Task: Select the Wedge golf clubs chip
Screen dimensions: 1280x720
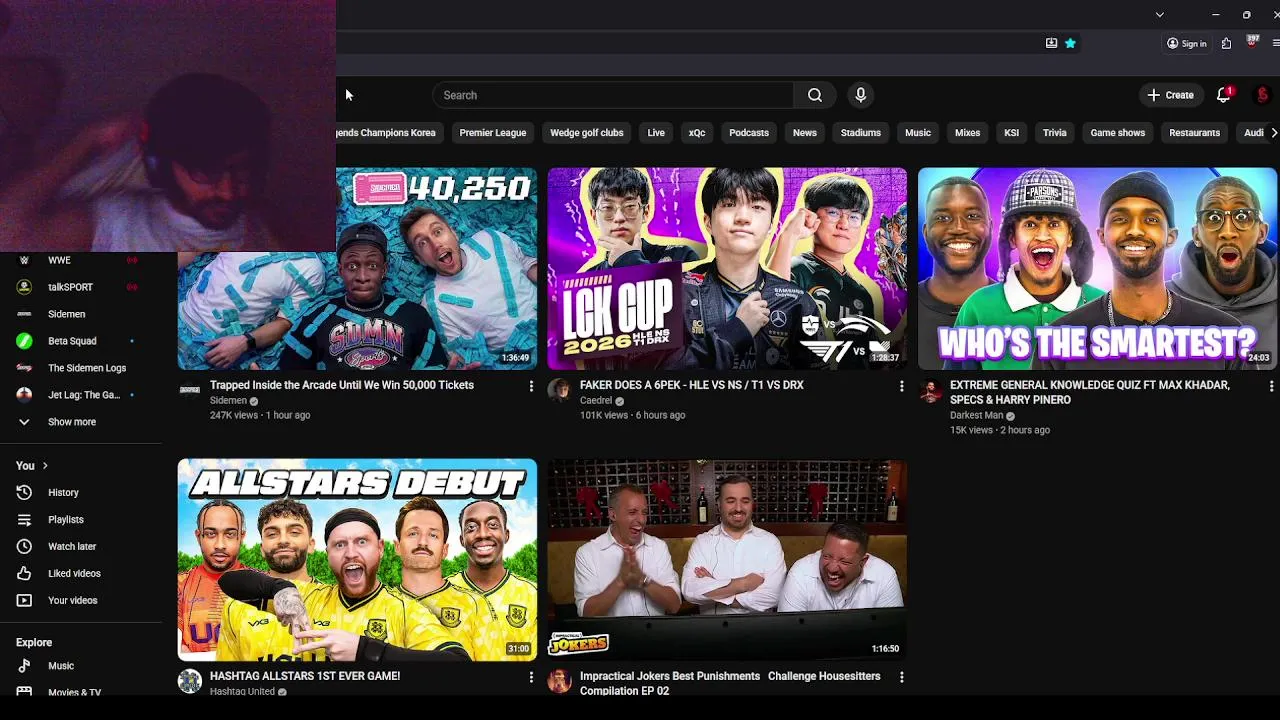Action: pyautogui.click(x=586, y=133)
